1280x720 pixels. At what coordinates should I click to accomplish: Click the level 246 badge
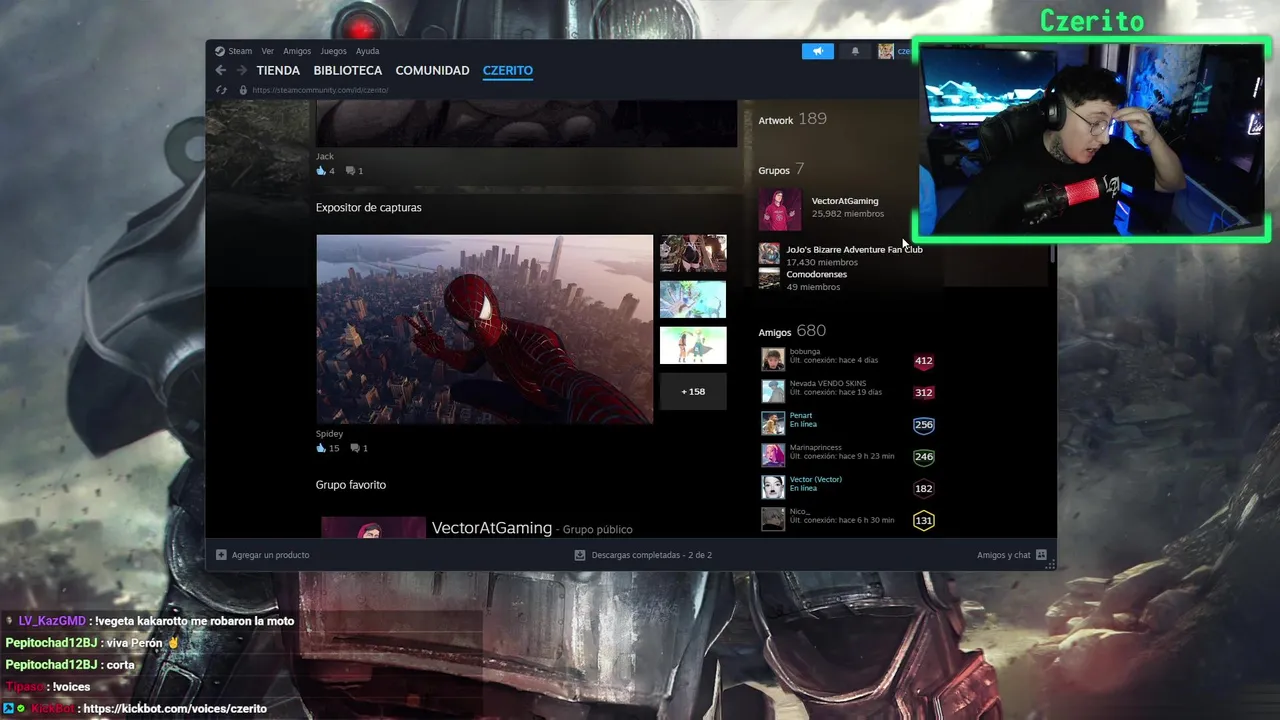(923, 457)
